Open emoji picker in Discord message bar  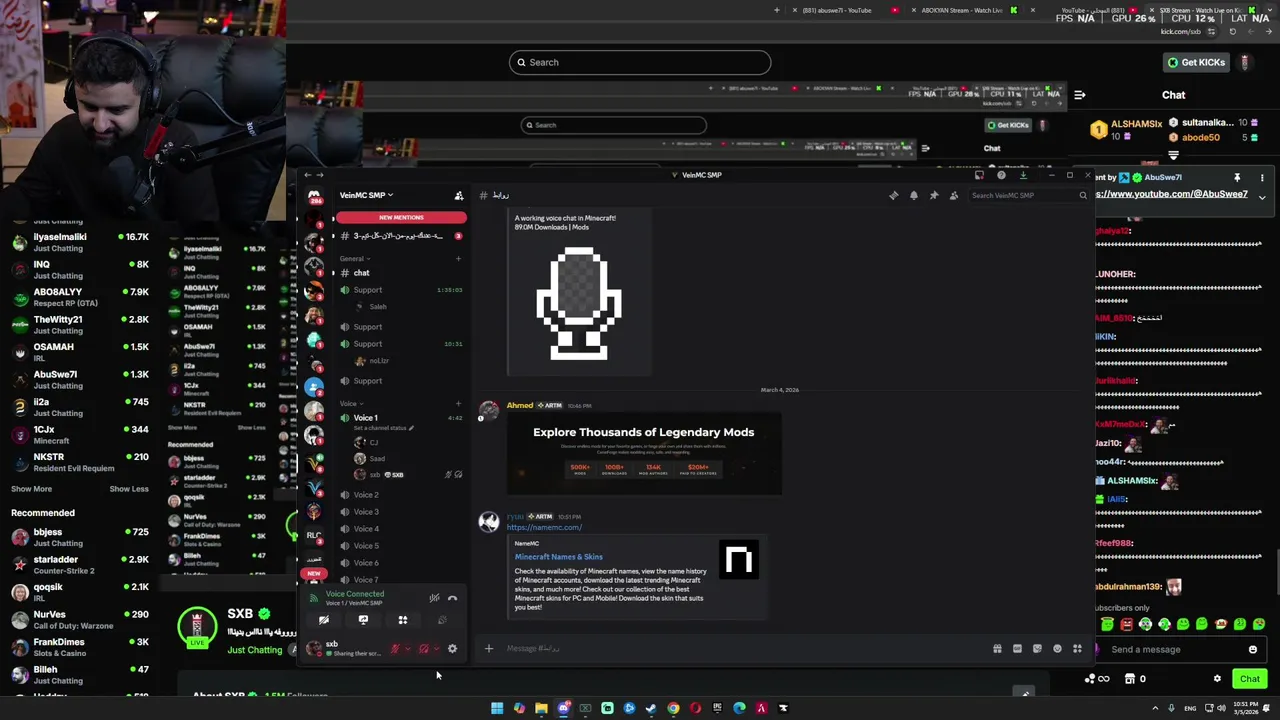click(1057, 649)
